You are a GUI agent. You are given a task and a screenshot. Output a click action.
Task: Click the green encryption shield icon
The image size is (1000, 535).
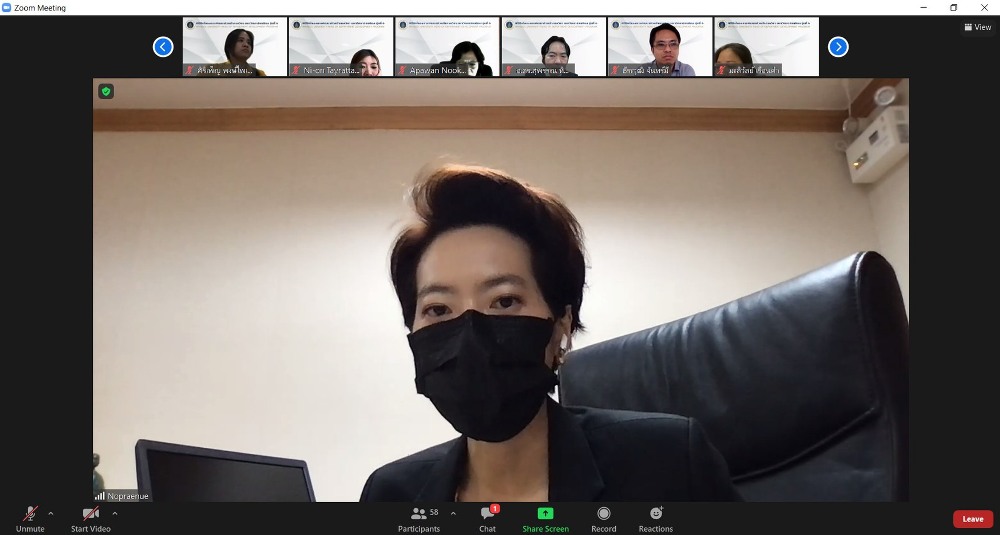pos(106,91)
